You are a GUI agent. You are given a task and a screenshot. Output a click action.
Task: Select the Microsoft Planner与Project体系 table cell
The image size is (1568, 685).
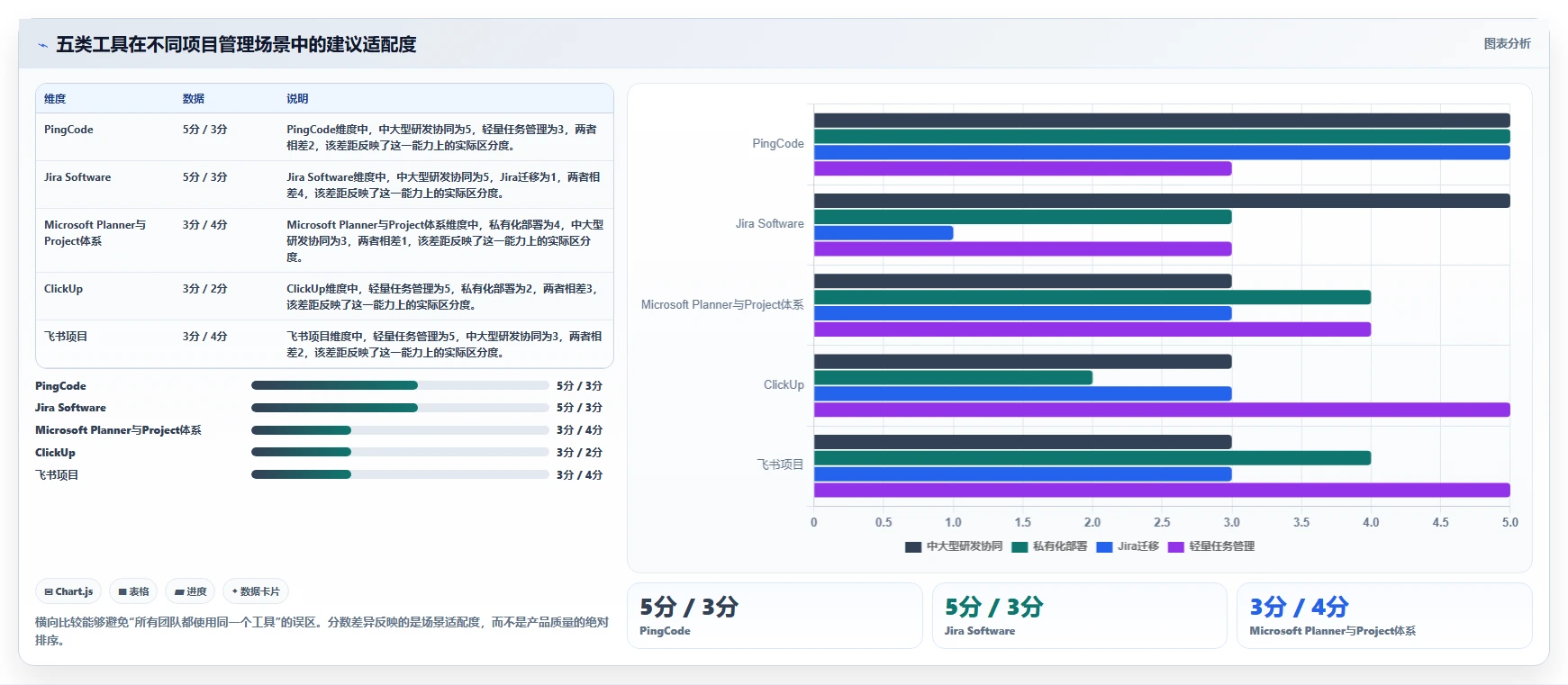[x=95, y=233]
